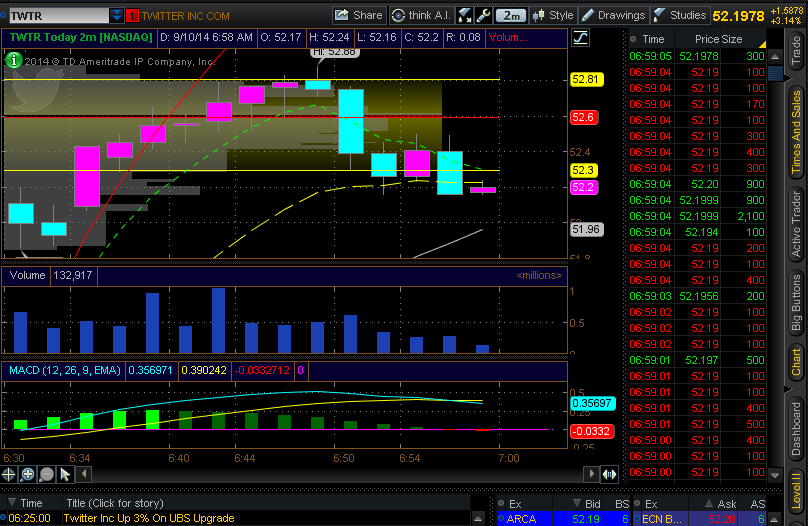
Task: Click the red 52.6 price level label
Action: (x=583, y=117)
